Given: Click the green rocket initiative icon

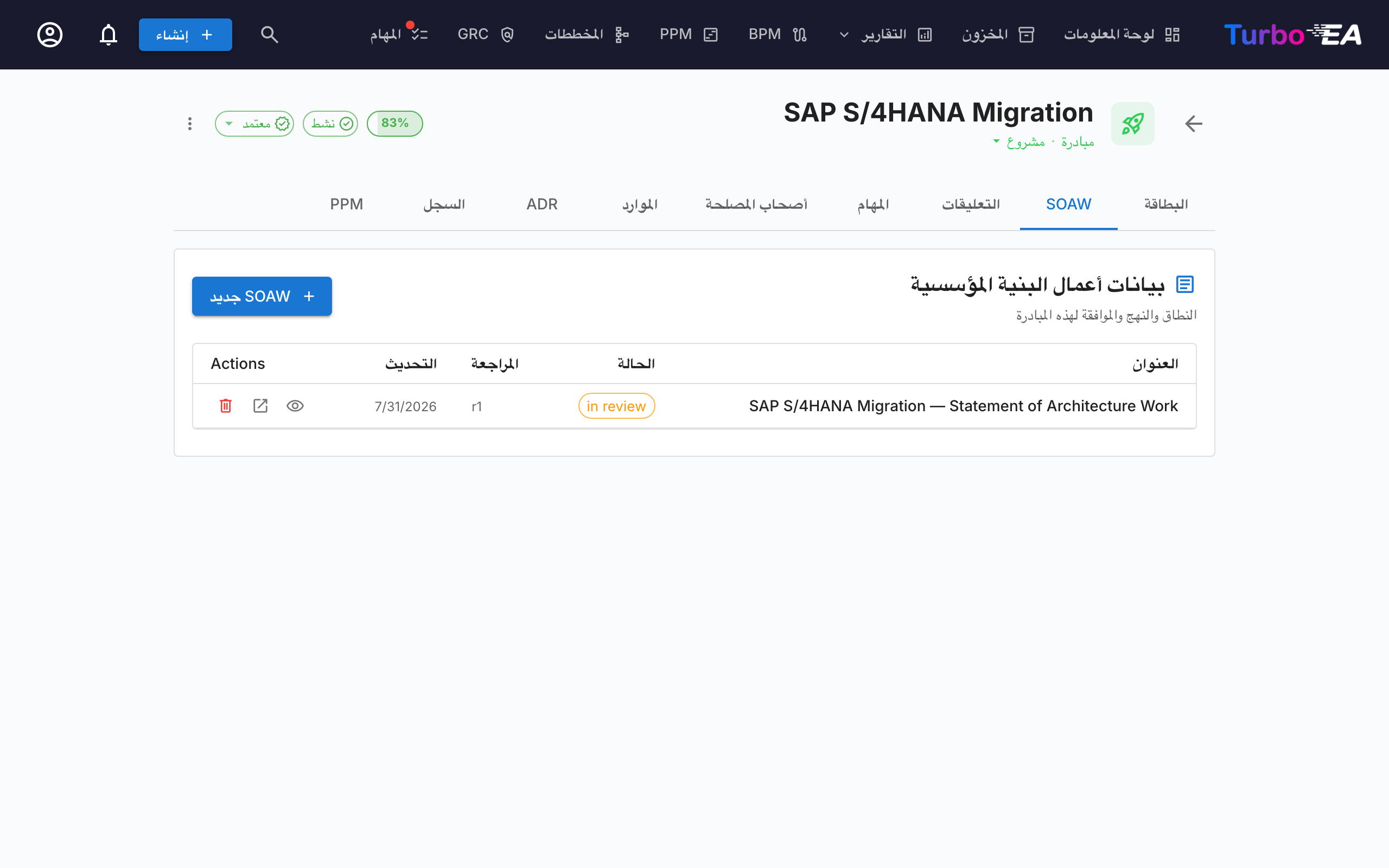Looking at the screenshot, I should pyautogui.click(x=1132, y=124).
